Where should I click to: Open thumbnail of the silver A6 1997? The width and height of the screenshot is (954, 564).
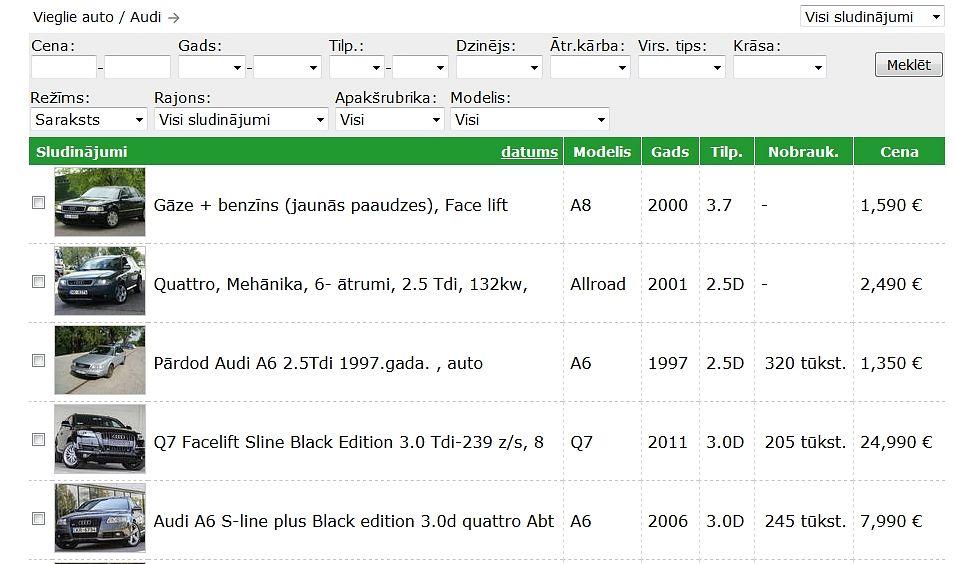point(100,360)
